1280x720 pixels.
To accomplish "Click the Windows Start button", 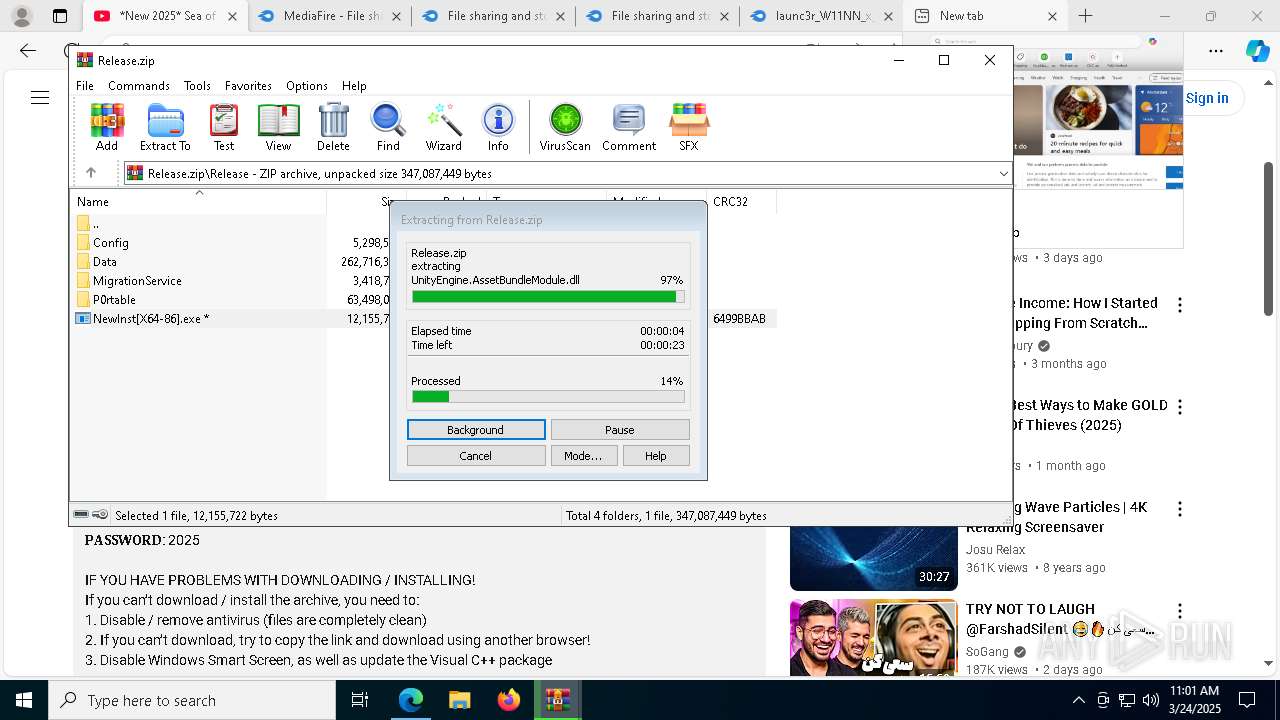I will [x=24, y=700].
